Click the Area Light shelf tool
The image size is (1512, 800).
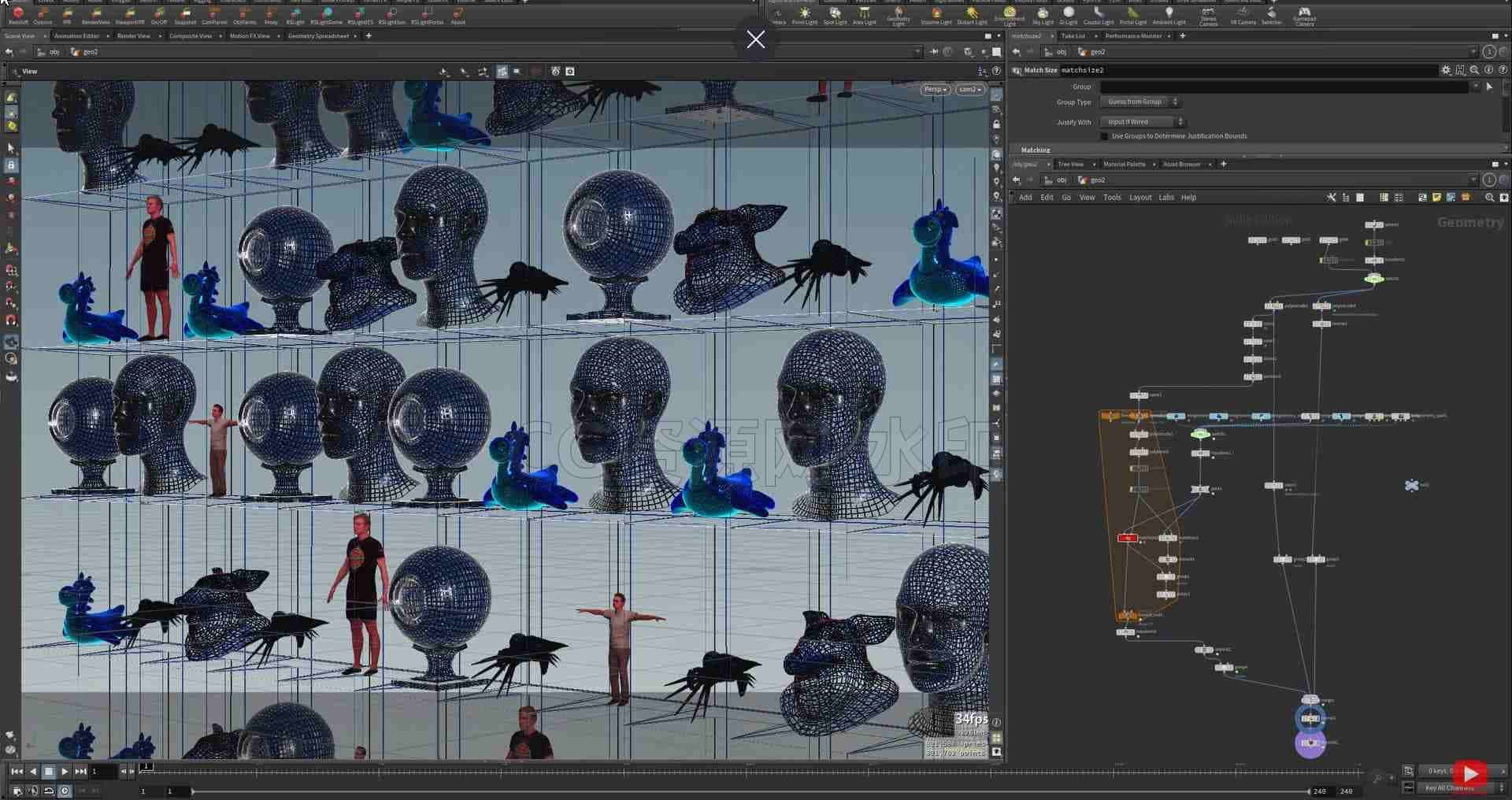coord(864,16)
